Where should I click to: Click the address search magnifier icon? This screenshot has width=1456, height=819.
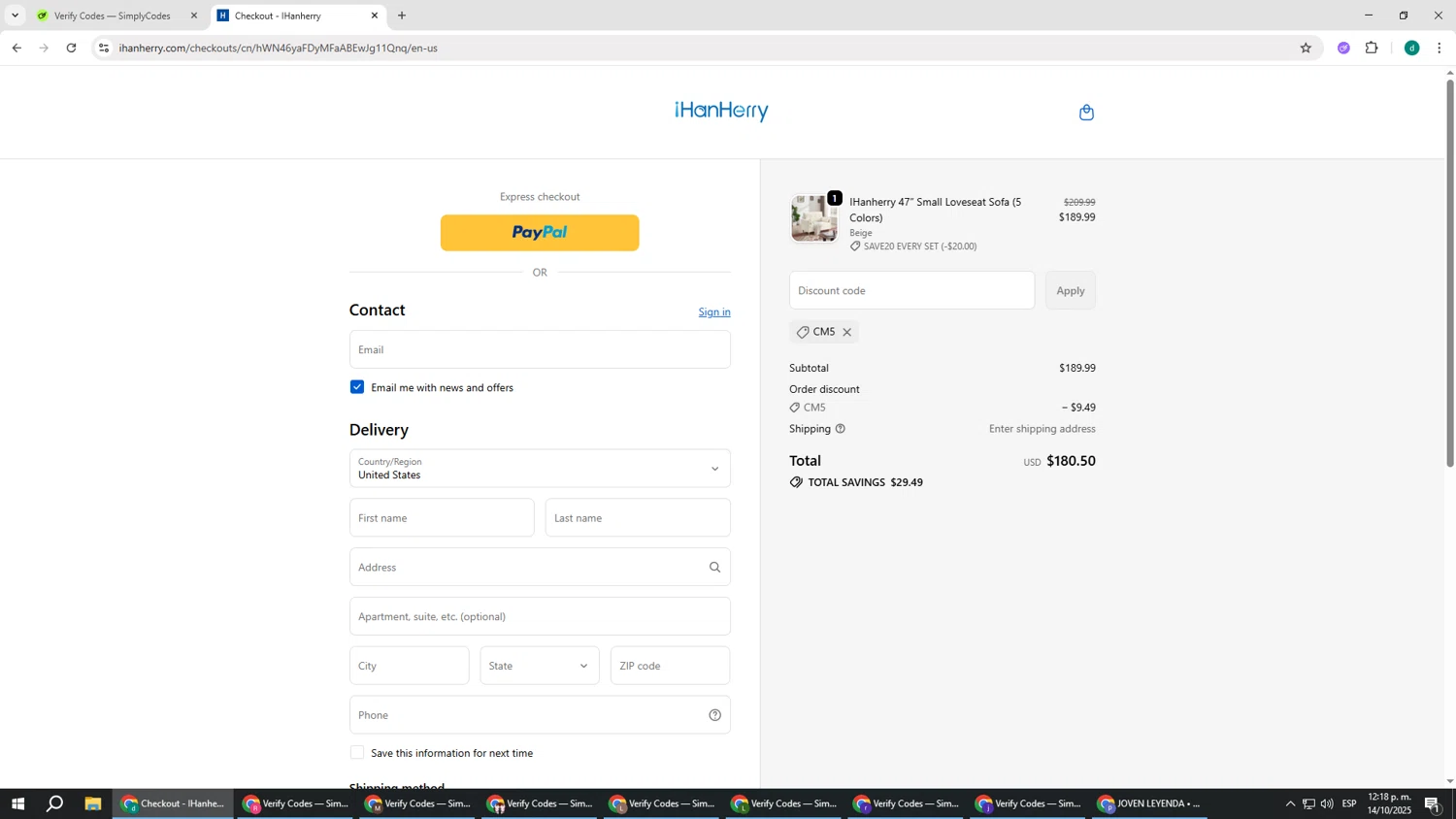(714, 568)
